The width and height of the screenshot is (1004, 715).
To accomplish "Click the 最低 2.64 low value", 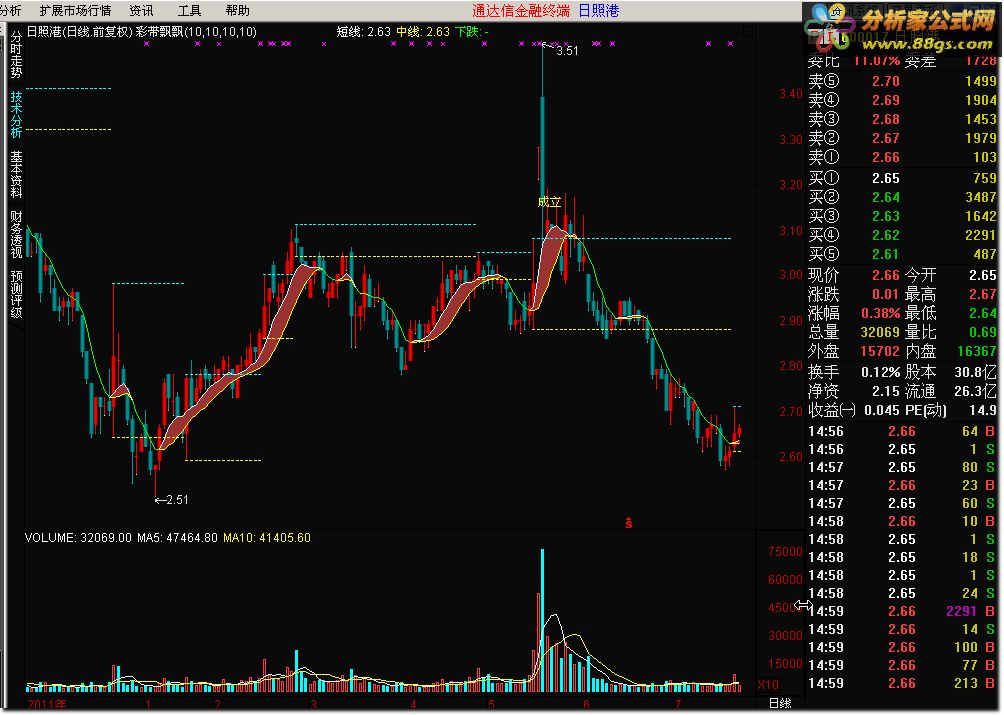I will coord(983,314).
